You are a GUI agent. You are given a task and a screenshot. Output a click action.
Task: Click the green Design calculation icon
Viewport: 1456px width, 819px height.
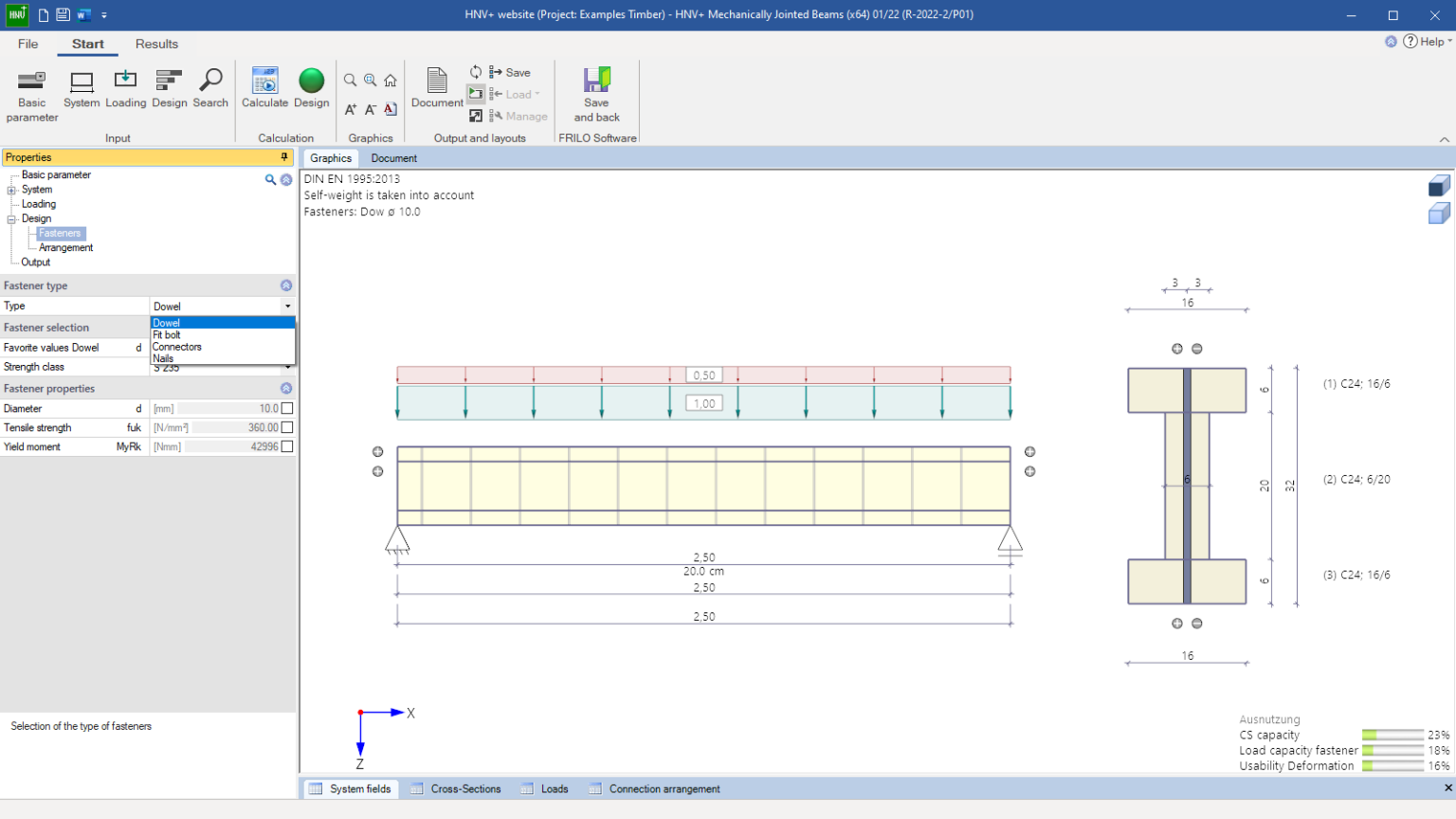tap(311, 89)
